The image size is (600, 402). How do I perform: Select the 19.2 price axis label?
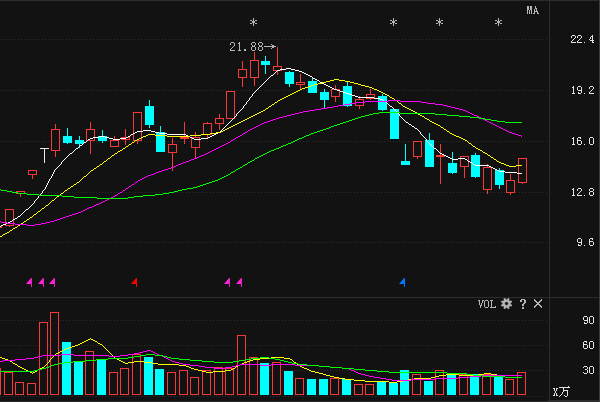point(582,91)
